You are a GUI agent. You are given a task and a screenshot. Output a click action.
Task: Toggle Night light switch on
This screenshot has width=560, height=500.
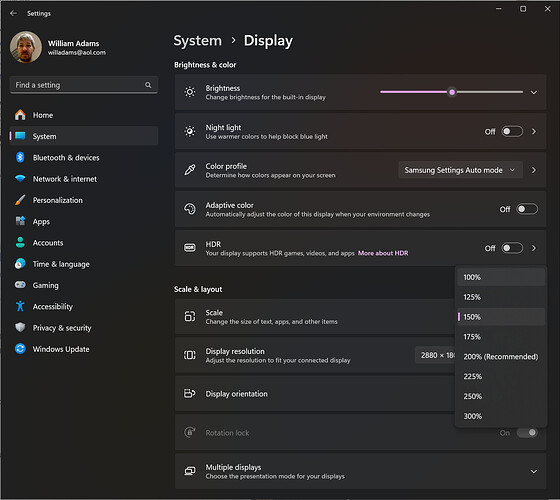[x=512, y=131]
